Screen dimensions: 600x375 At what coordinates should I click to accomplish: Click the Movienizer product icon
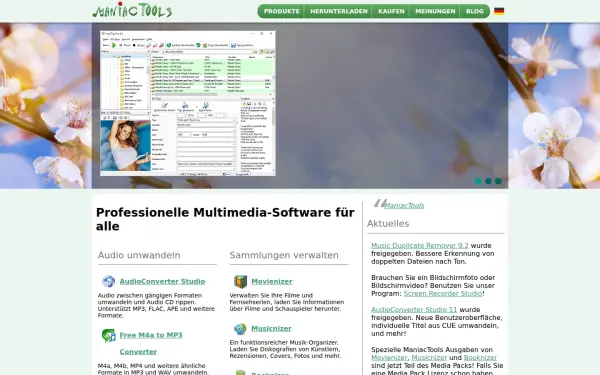click(240, 281)
